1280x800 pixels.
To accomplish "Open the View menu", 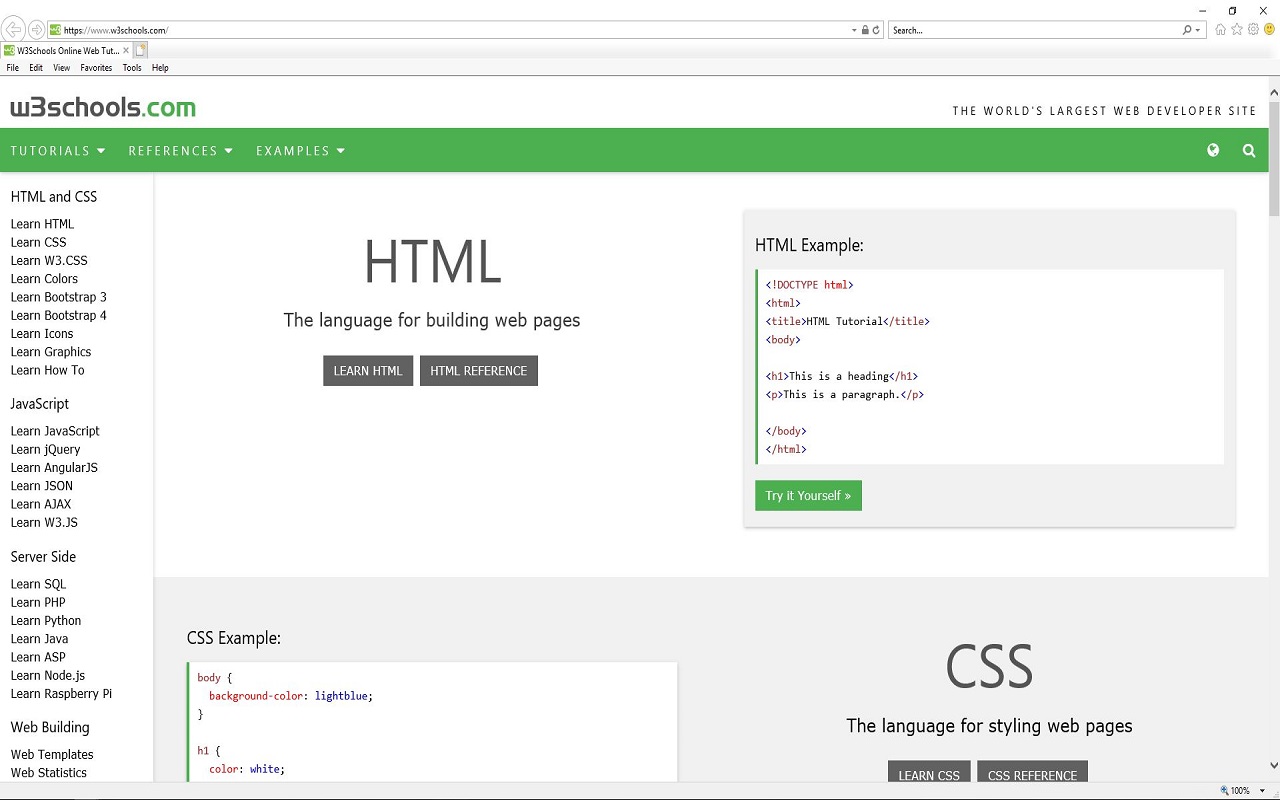I will point(62,68).
